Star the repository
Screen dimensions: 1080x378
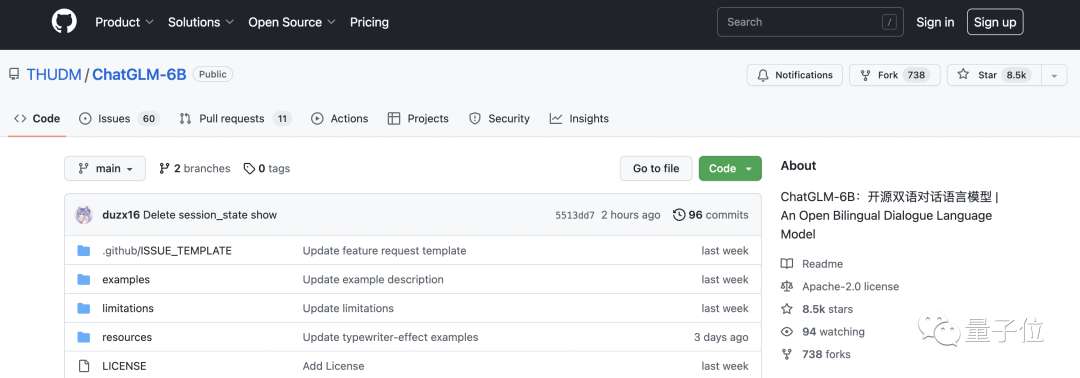click(995, 75)
